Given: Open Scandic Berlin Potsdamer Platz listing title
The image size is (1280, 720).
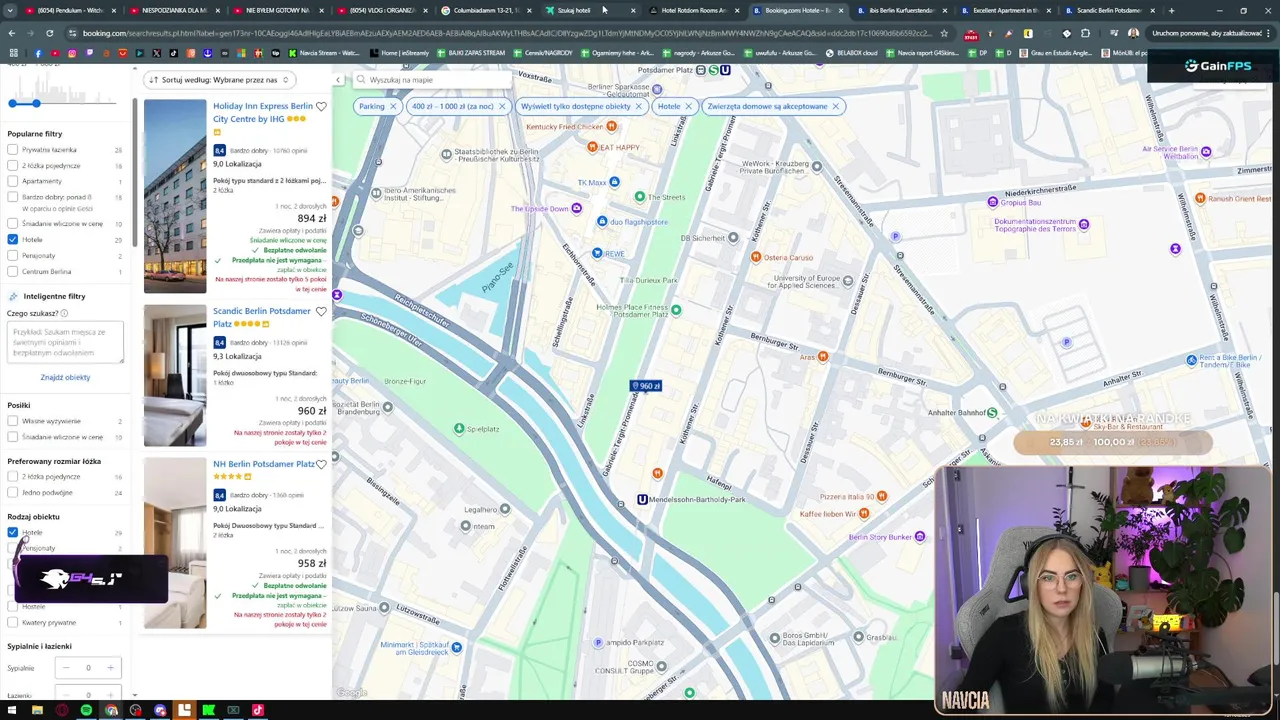Looking at the screenshot, I should tap(261, 317).
